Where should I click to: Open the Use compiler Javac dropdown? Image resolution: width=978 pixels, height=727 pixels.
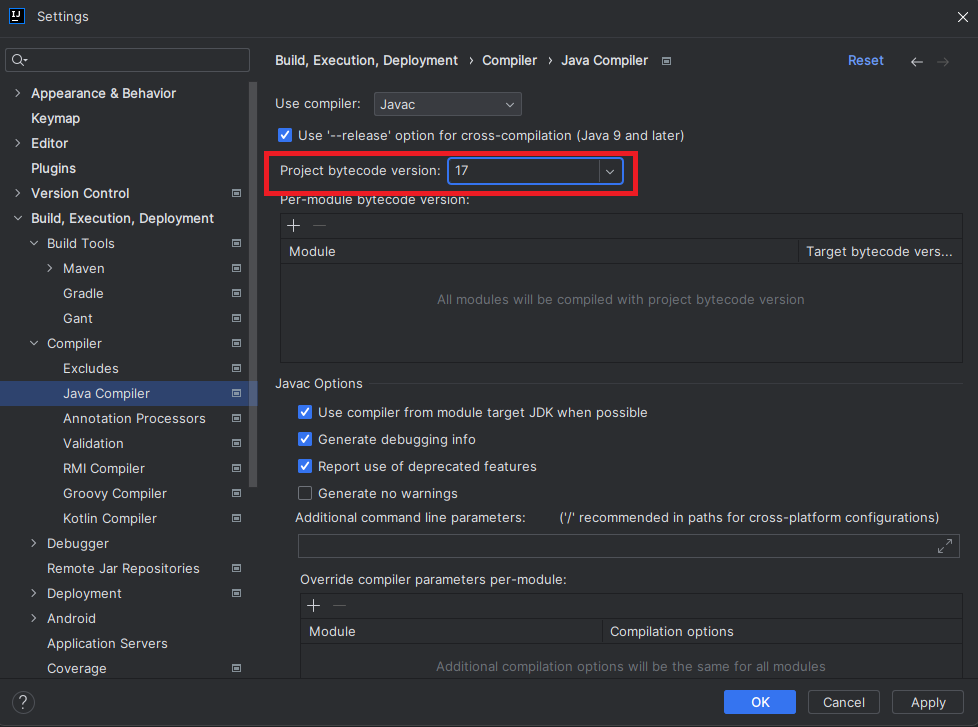447,104
